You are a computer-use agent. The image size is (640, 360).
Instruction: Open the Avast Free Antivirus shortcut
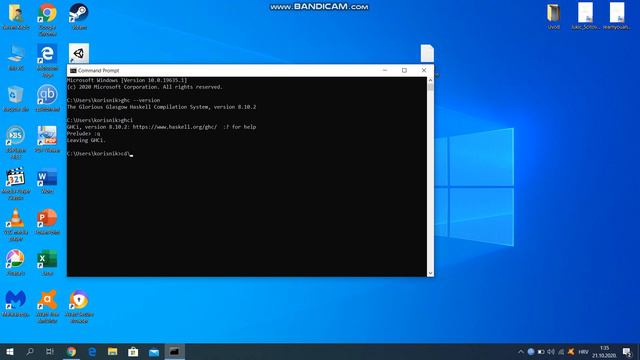[x=47, y=306]
